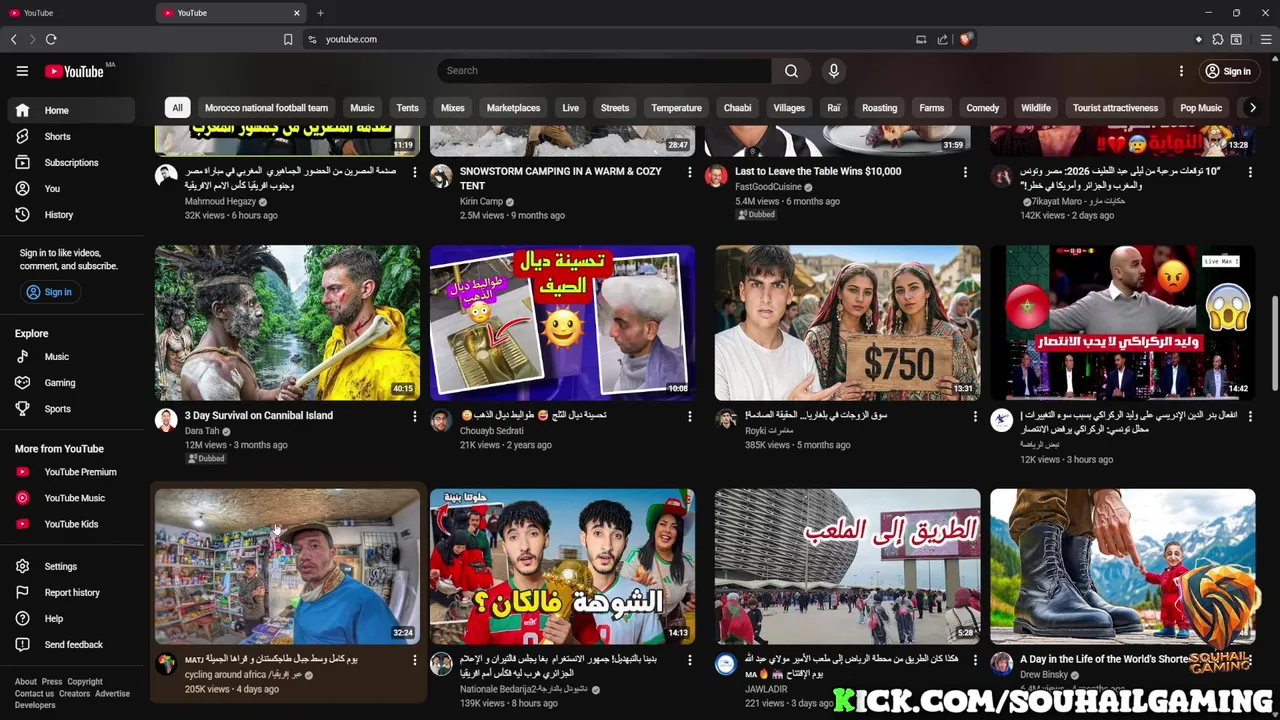This screenshot has width=1280, height=720.
Task: Open more options for Royki video
Action: coord(975,416)
